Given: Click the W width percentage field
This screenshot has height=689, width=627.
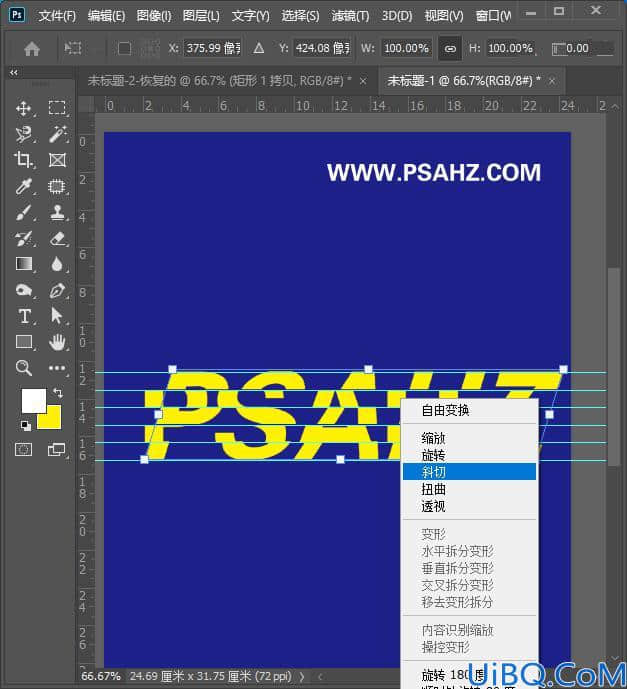Looking at the screenshot, I should point(406,48).
